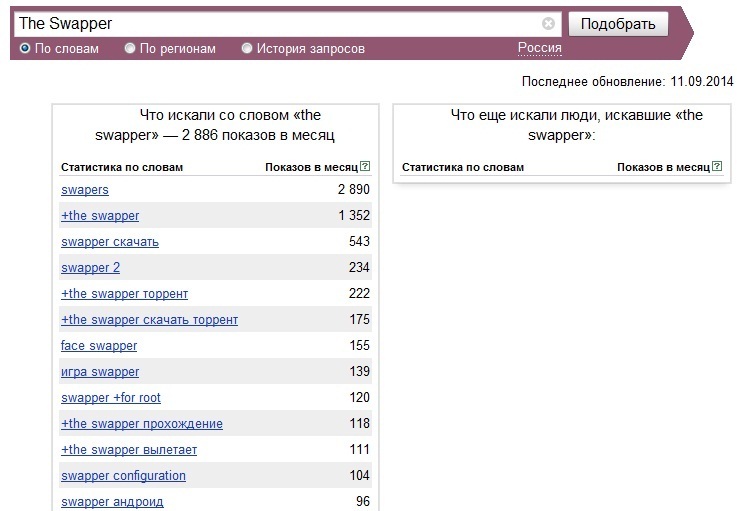737x511 pixels.
Task: Click the value 155 for face swapper
Action: point(360,345)
